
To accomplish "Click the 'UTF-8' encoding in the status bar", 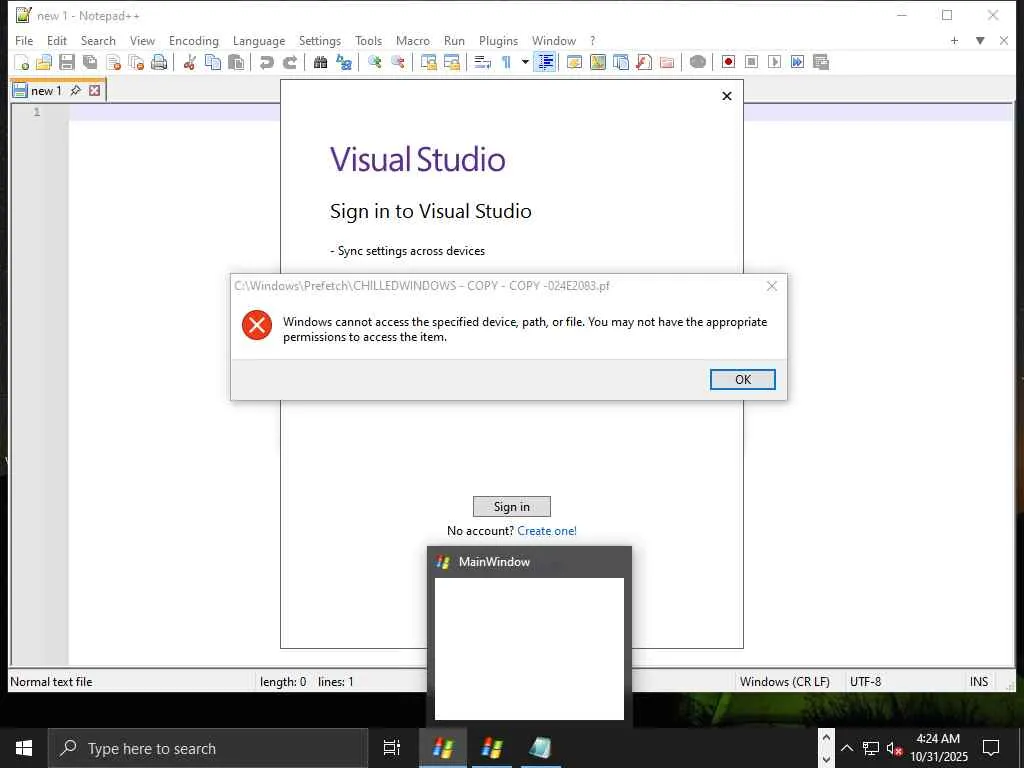I will click(x=865, y=682).
